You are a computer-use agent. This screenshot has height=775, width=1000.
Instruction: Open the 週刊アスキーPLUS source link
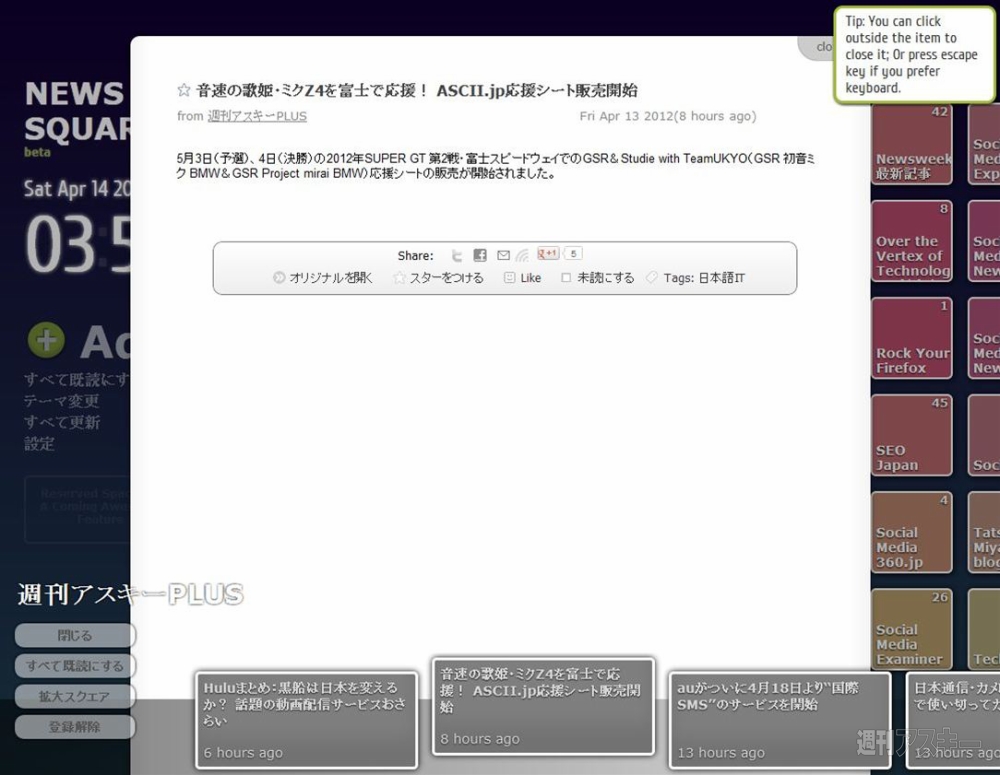(x=257, y=116)
